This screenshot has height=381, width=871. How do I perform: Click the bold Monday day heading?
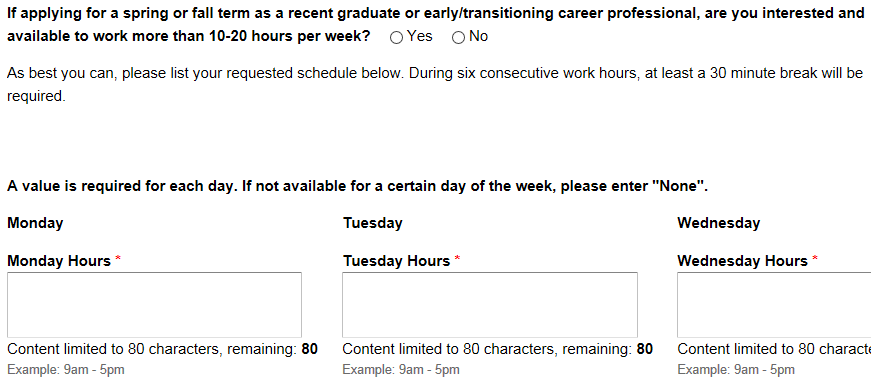(x=35, y=223)
